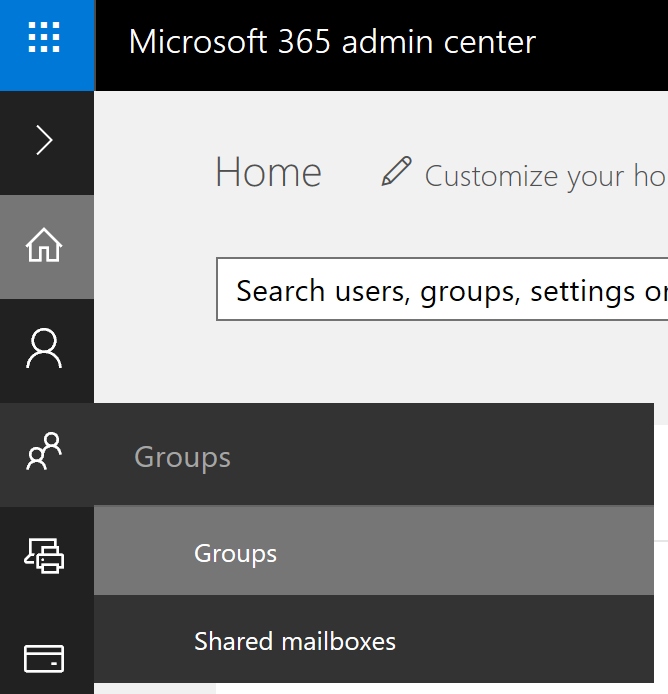Open Resources via printer devices icon
Viewport: 668px width, 694px height.
coord(44,556)
